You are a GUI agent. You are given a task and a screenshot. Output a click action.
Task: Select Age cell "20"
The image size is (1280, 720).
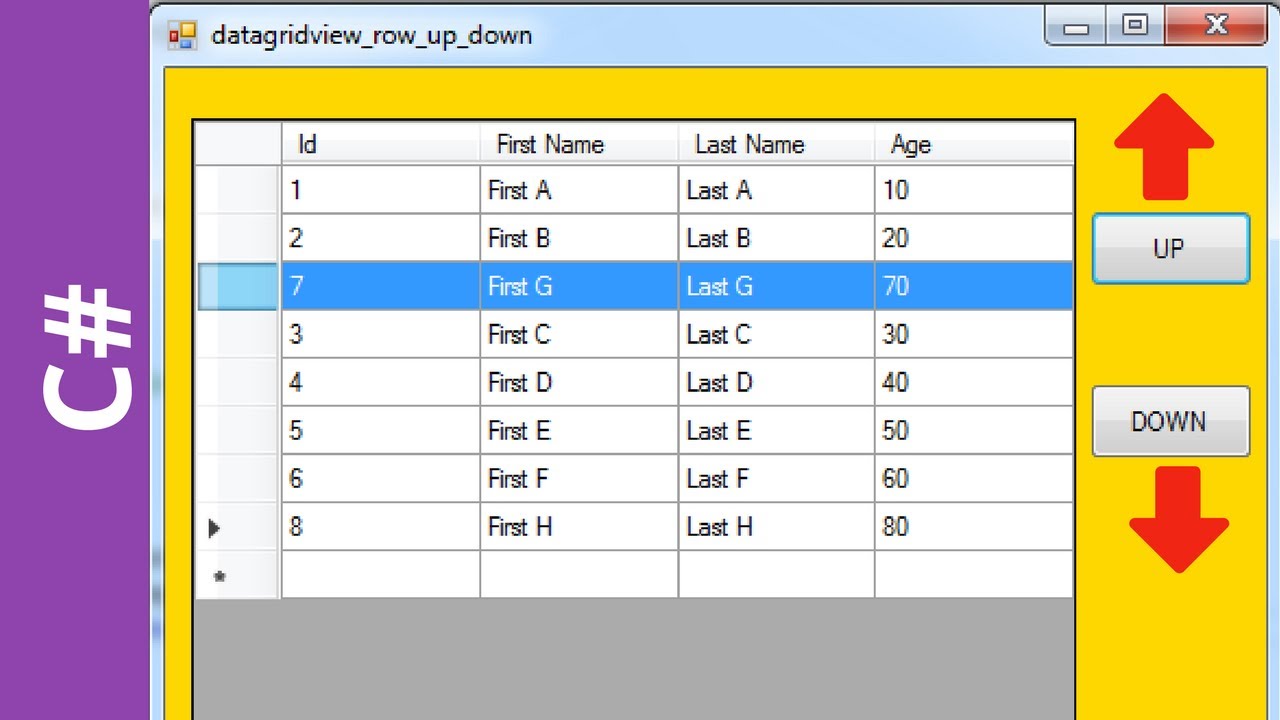click(x=974, y=238)
